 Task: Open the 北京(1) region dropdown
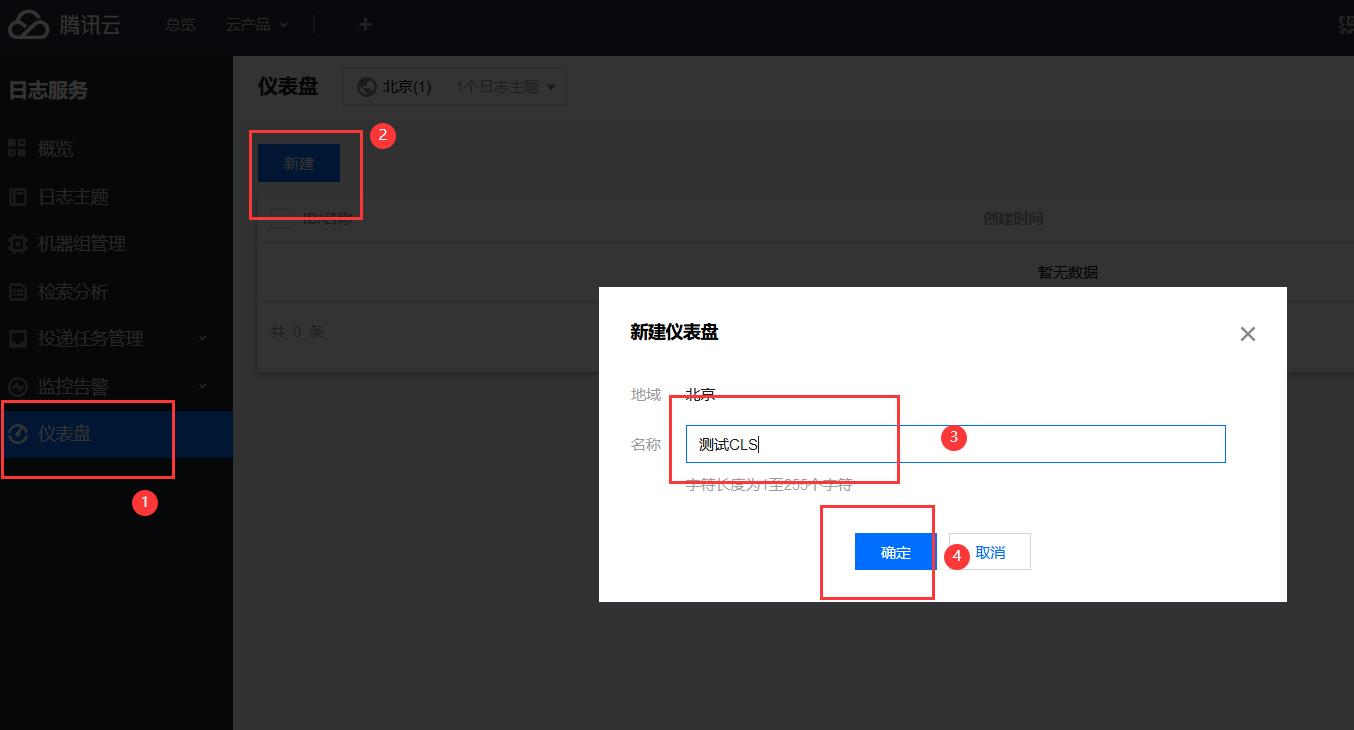455,87
